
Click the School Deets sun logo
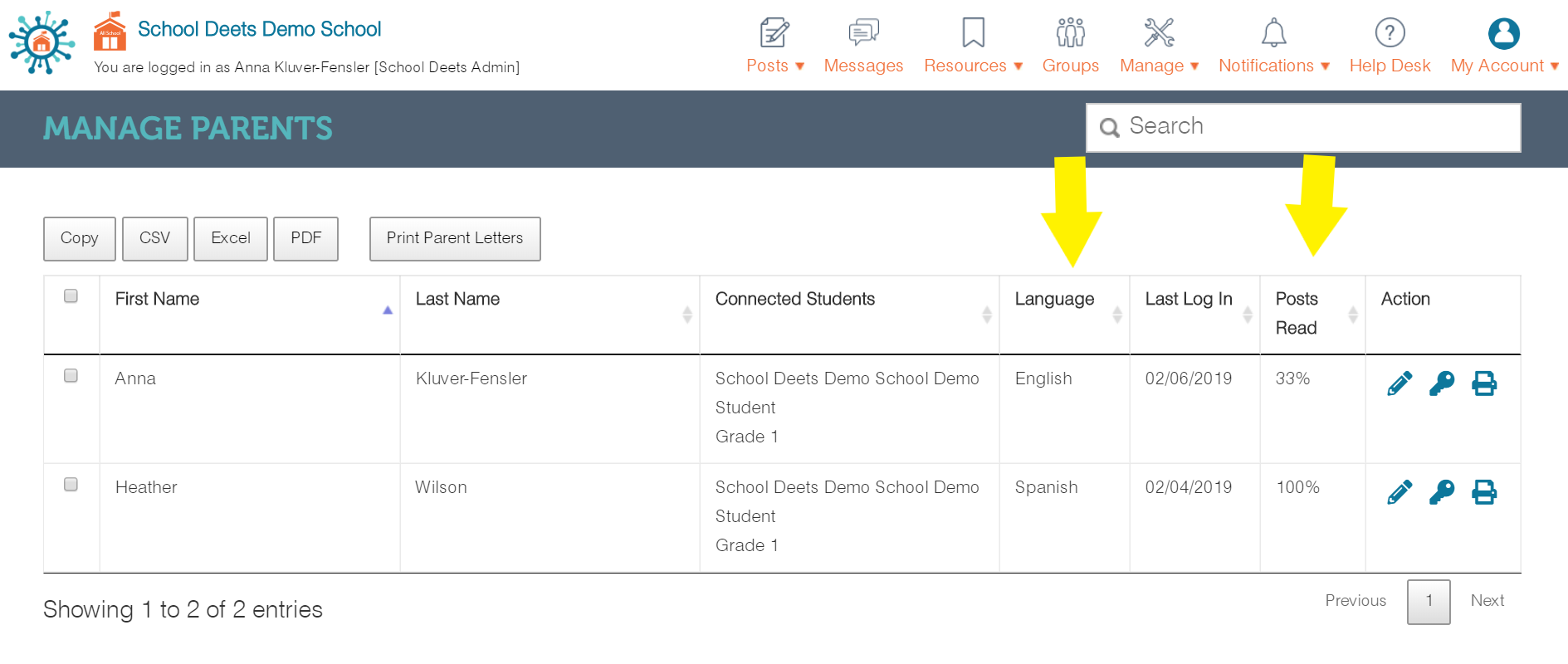(42, 42)
